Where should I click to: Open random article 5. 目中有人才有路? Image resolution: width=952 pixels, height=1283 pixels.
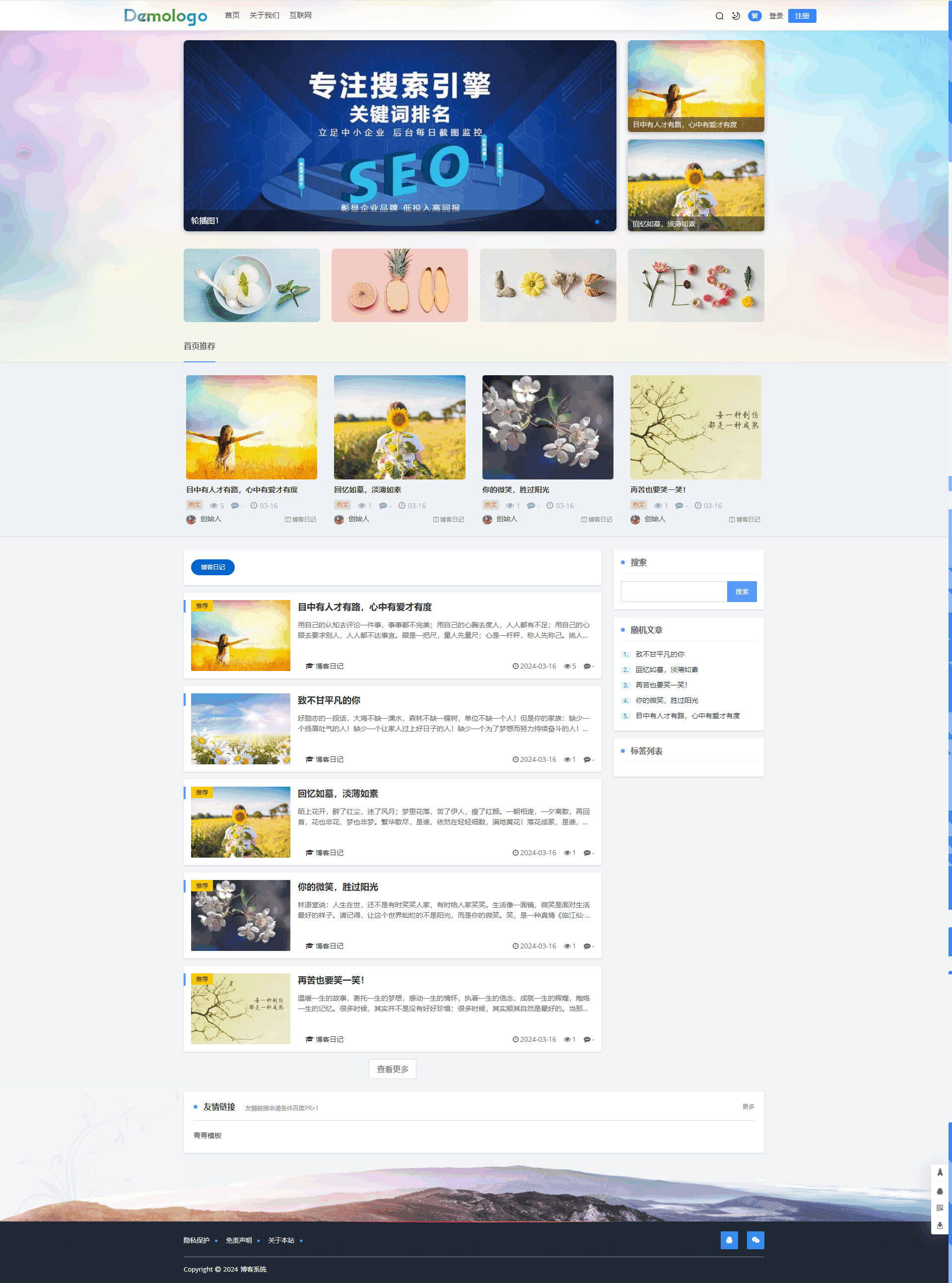pyautogui.click(x=687, y=716)
